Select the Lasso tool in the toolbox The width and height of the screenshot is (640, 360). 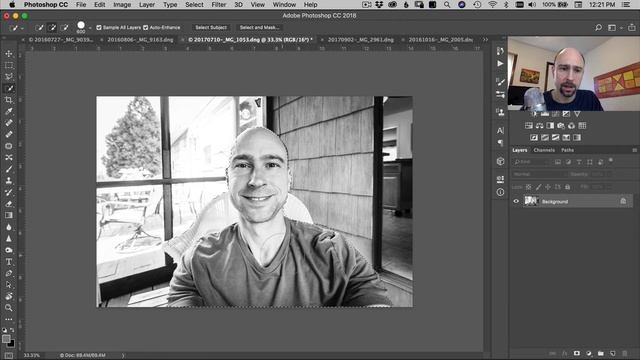point(9,77)
